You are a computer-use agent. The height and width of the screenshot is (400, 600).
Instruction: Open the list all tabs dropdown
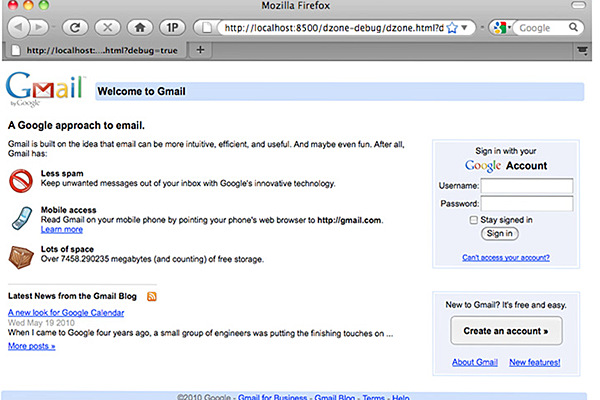(x=582, y=49)
